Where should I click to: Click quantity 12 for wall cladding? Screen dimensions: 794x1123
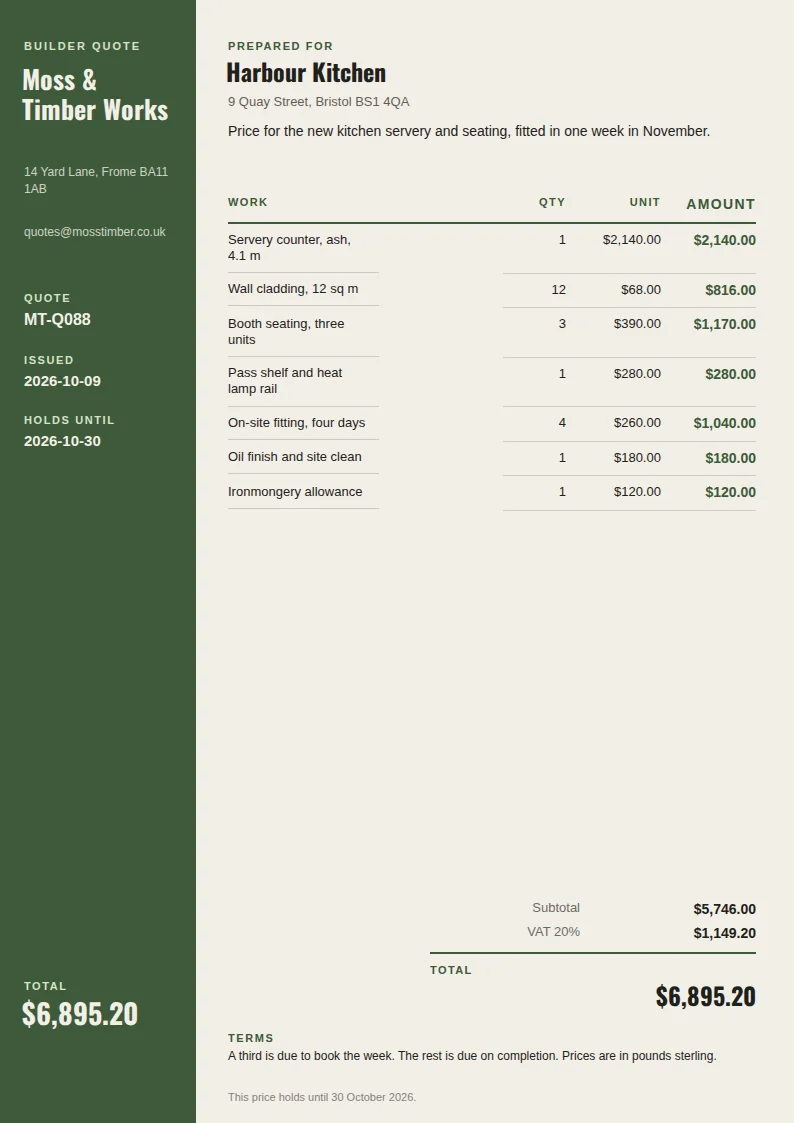coord(558,290)
